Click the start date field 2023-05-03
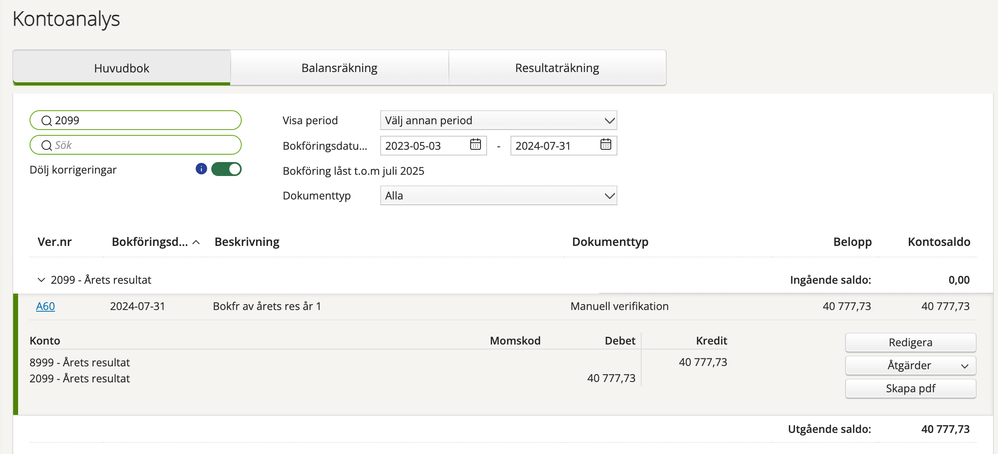This screenshot has width=998, height=454. pyautogui.click(x=433, y=145)
